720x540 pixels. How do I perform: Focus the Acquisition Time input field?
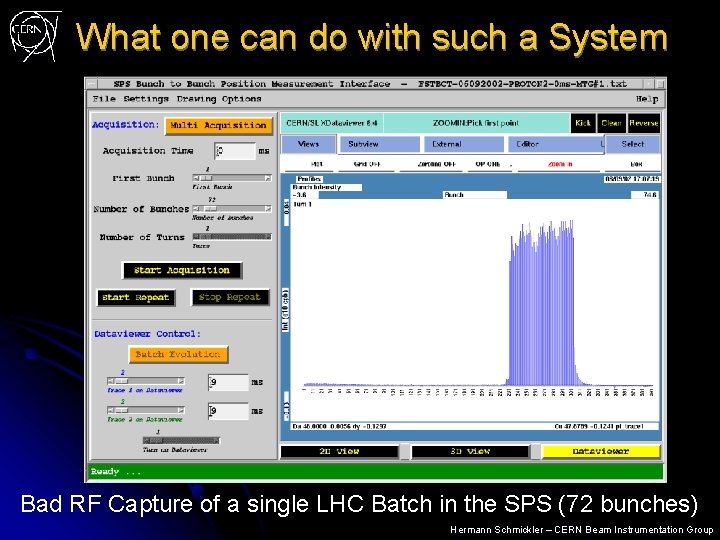pos(235,151)
